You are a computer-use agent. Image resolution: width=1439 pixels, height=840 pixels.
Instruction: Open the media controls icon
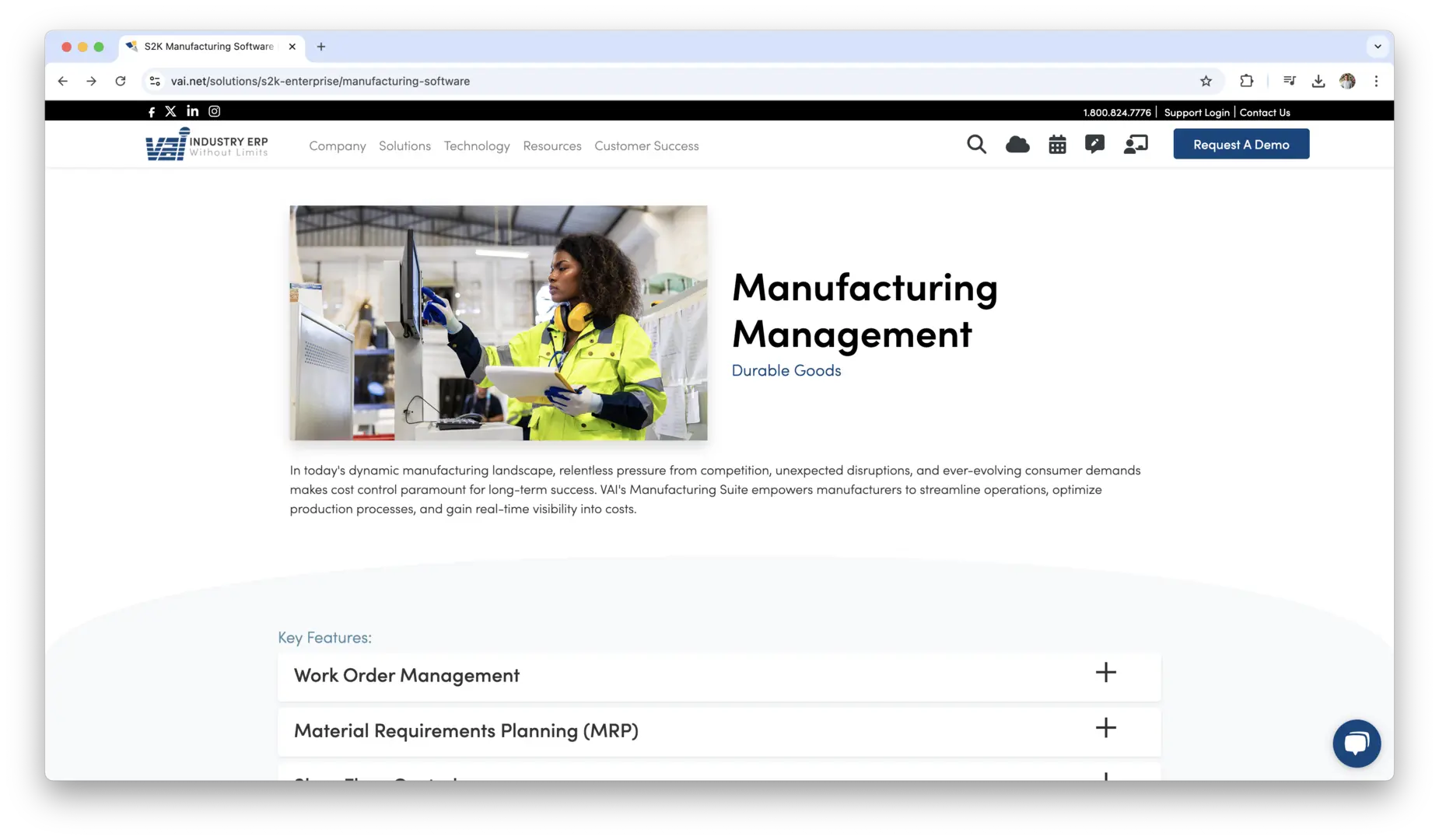[1289, 81]
